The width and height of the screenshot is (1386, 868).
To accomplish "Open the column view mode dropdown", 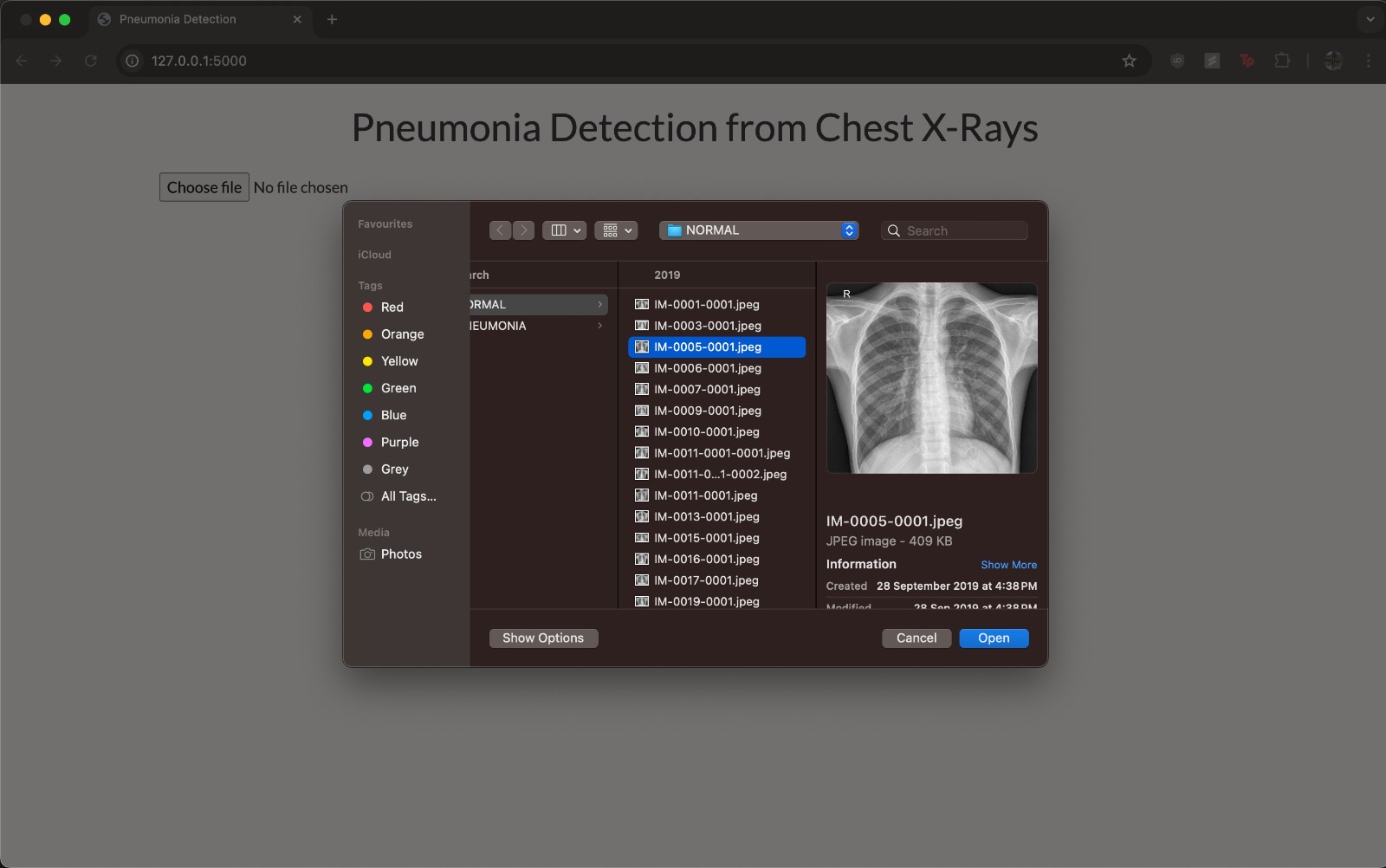I will point(564,230).
